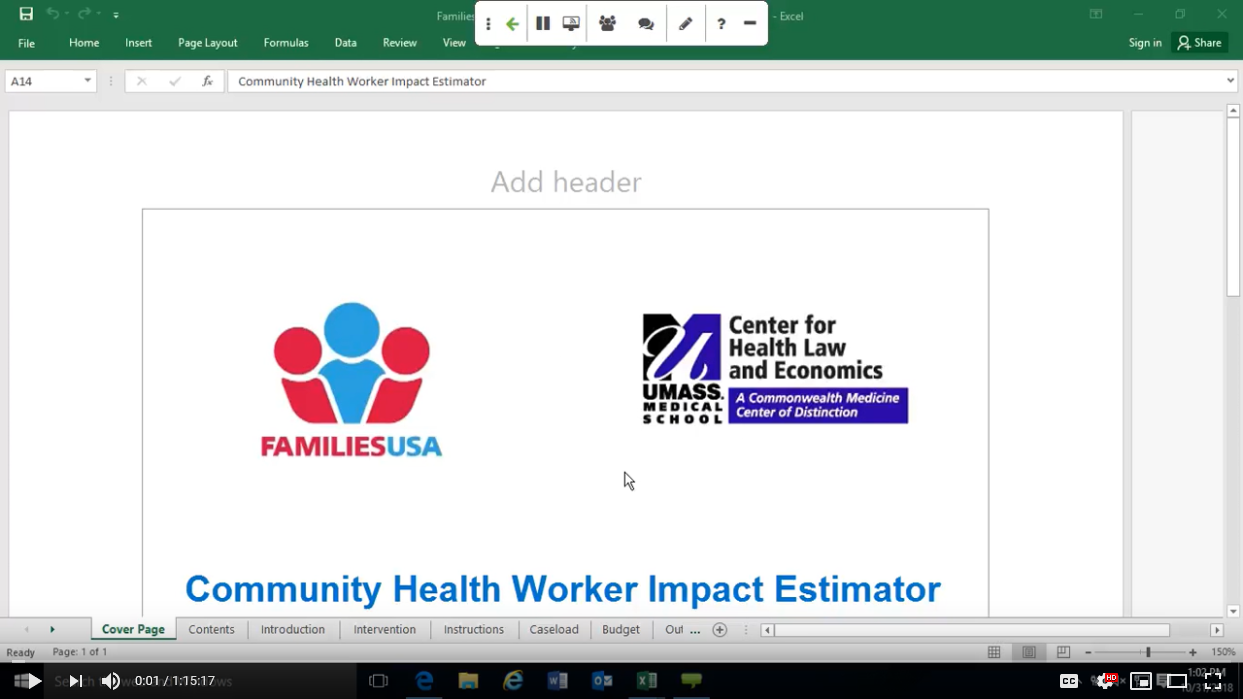Screen dimensions: 1243x699
Task: Switch to the Intervention sheet tab
Action: (385, 629)
